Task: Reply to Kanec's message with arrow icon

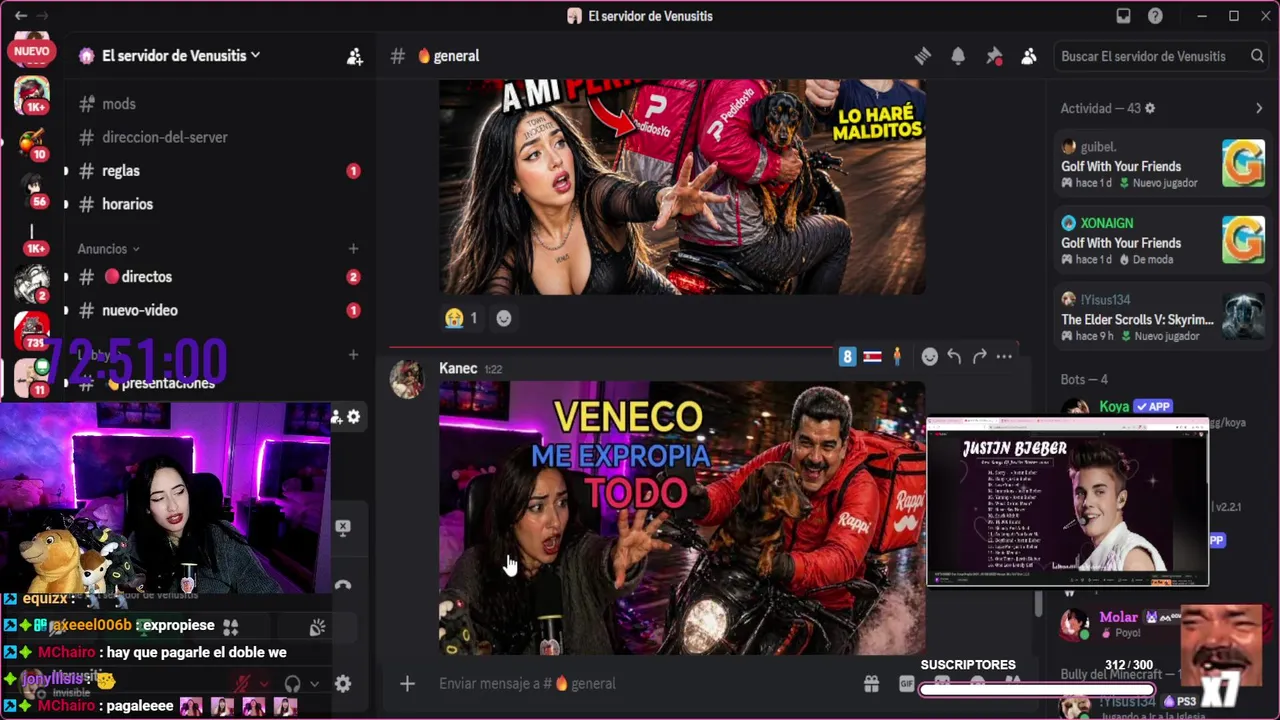Action: click(x=954, y=356)
